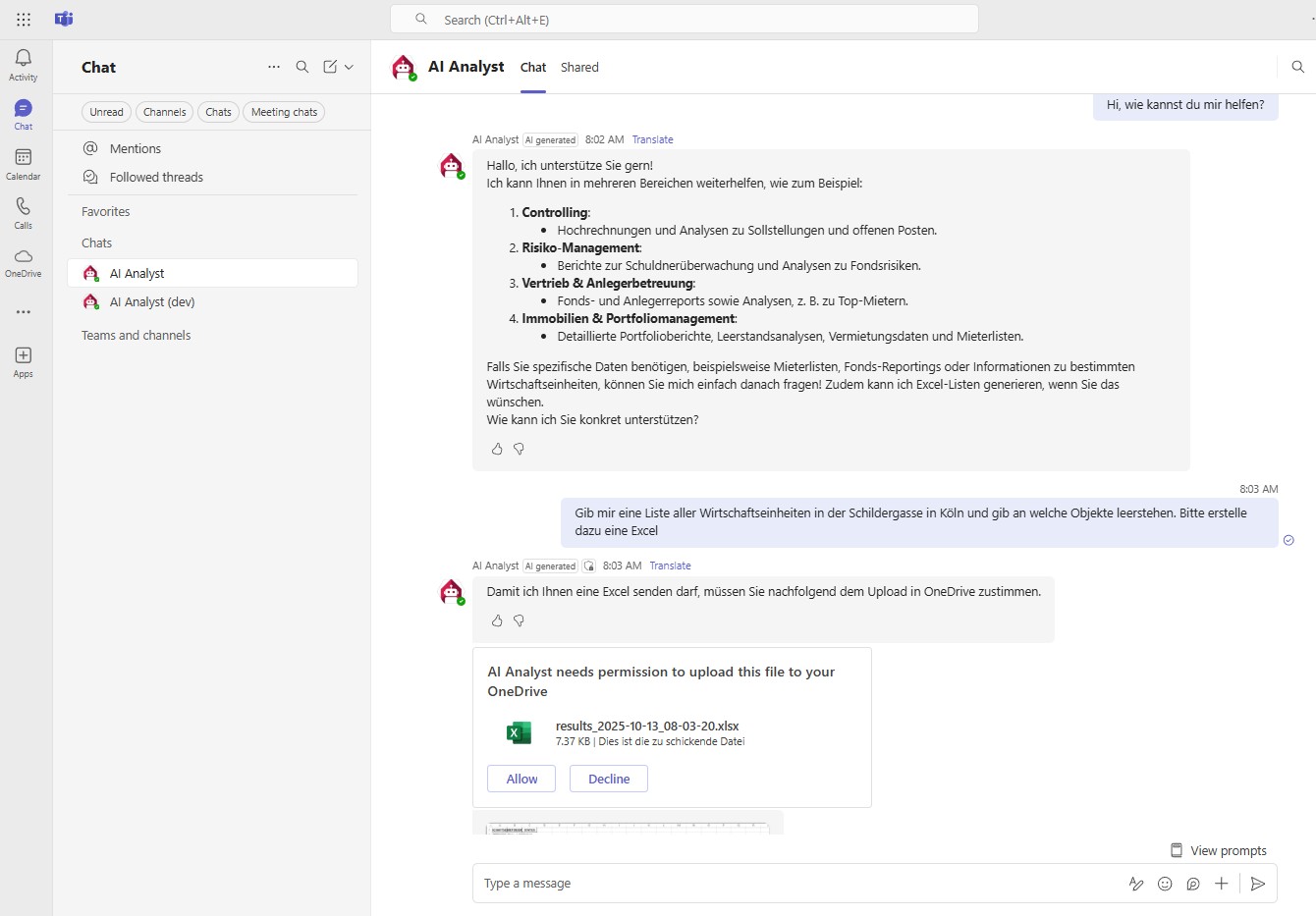Switch to the Shared tab
The width and height of the screenshot is (1316, 916).
[x=579, y=67]
